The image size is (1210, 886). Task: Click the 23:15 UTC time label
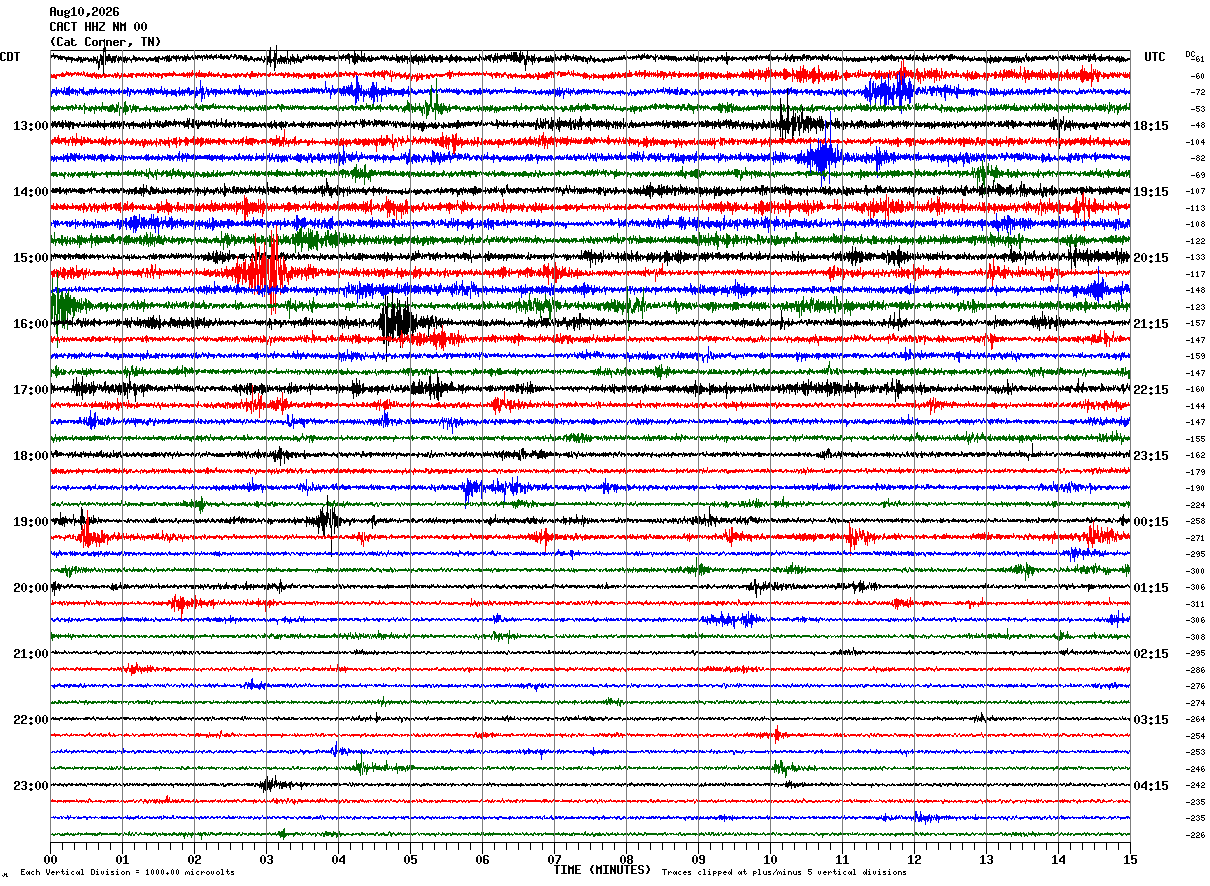(x=1151, y=456)
